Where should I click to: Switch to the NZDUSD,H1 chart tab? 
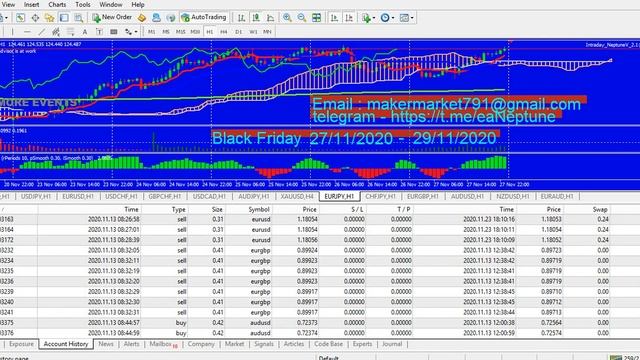pos(513,196)
